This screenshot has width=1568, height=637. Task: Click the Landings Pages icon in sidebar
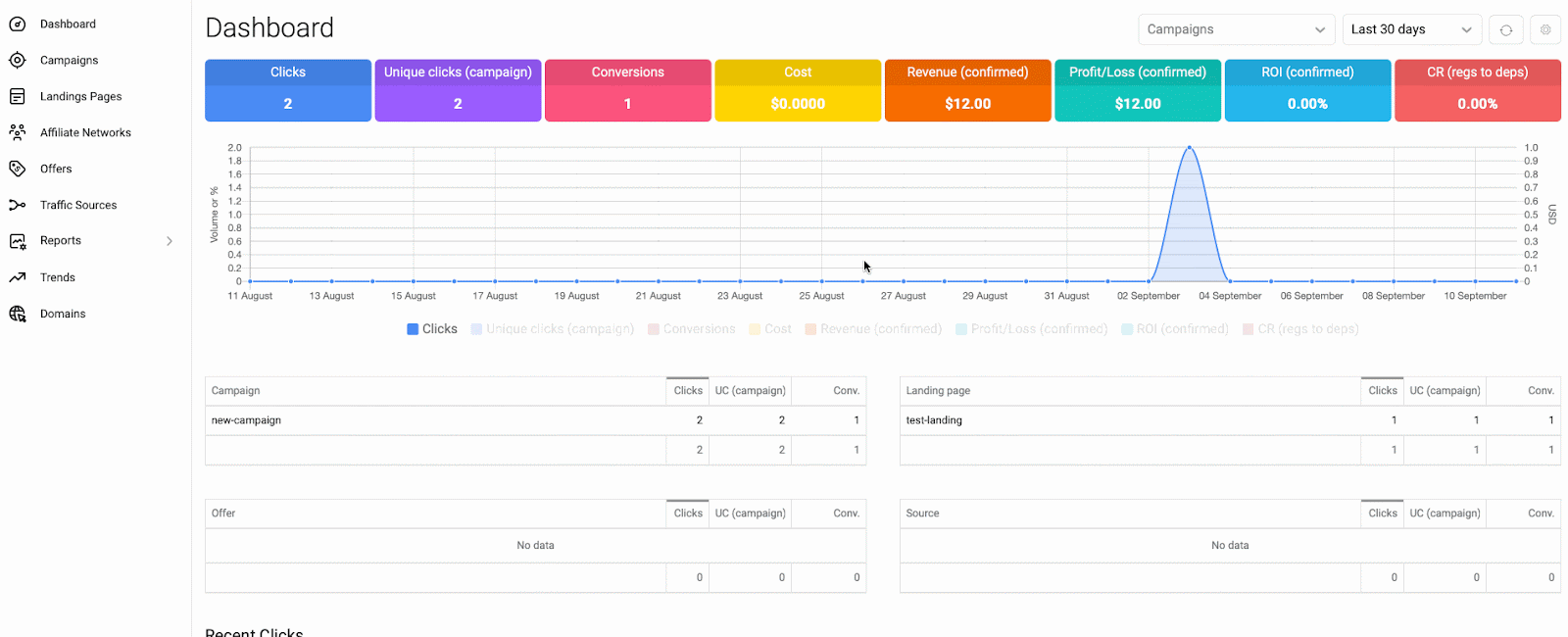pos(17,96)
